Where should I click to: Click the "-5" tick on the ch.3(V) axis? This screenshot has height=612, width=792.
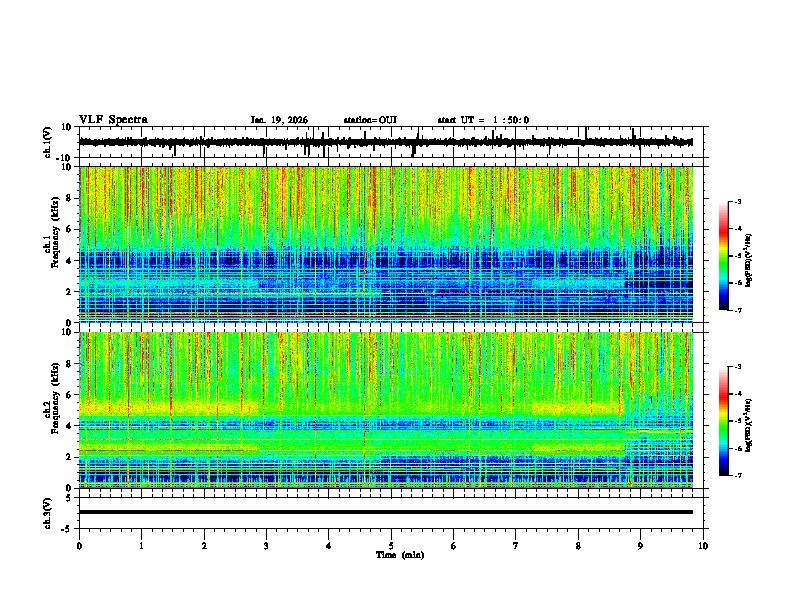coord(67,529)
